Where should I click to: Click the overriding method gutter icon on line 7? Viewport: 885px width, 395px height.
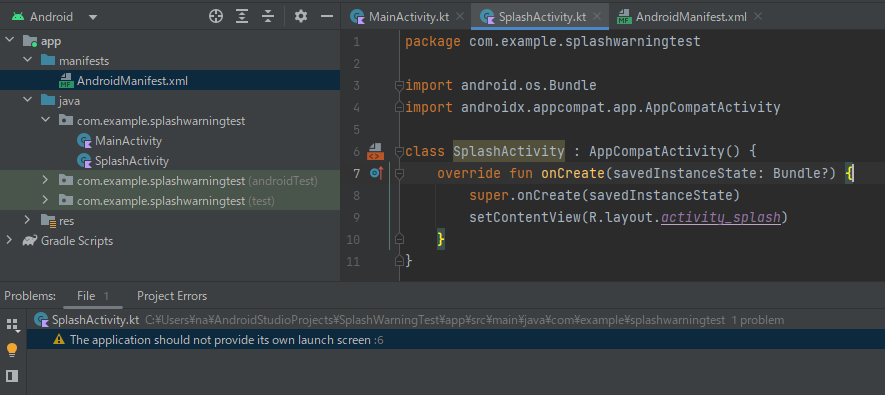(376, 173)
